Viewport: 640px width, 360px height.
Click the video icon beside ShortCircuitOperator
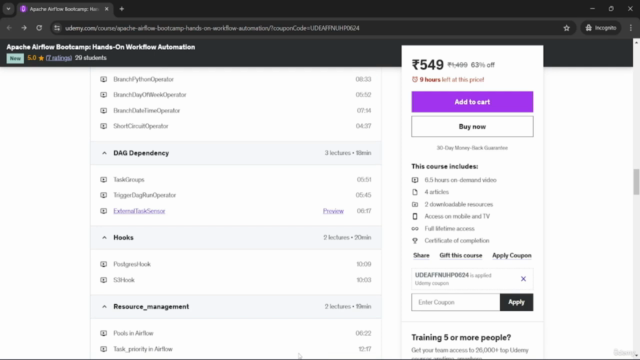coord(104,126)
